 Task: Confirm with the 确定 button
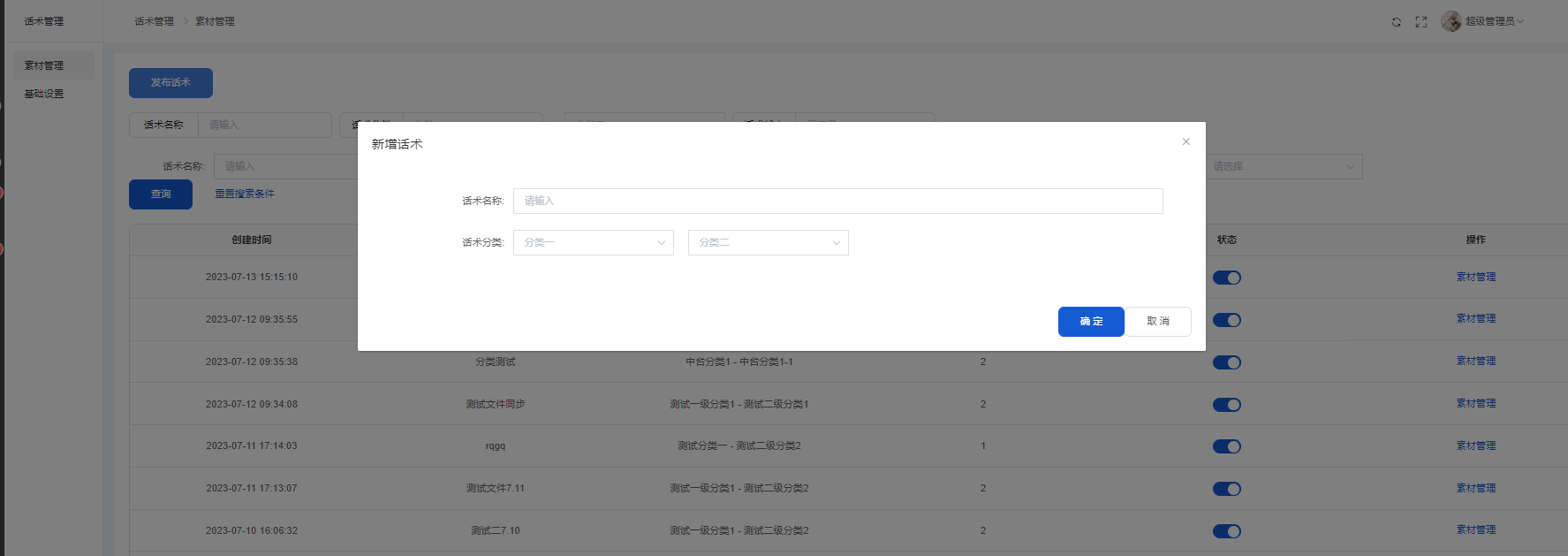click(x=1090, y=322)
